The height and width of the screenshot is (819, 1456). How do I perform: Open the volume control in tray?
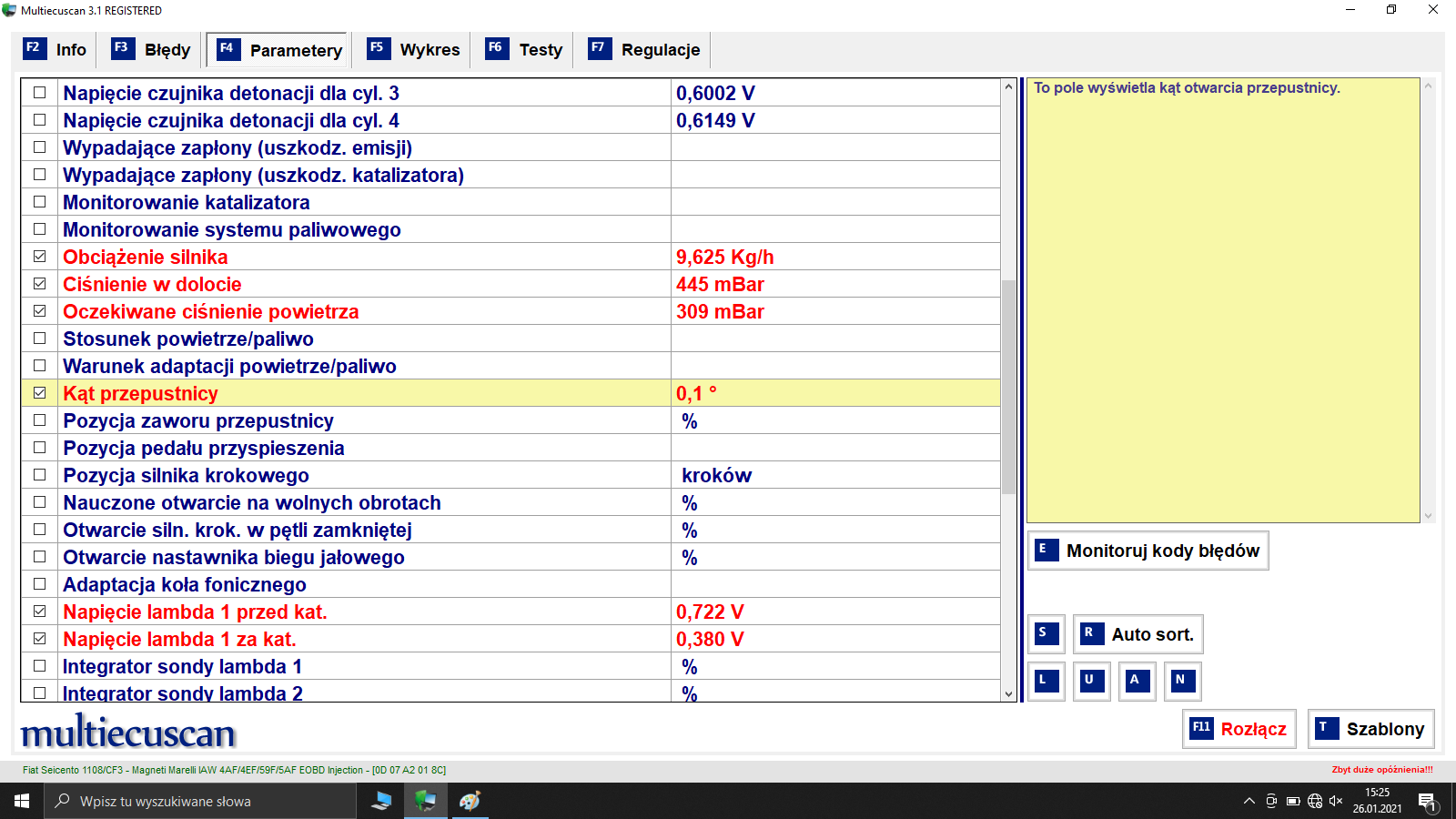pyautogui.click(x=1336, y=801)
